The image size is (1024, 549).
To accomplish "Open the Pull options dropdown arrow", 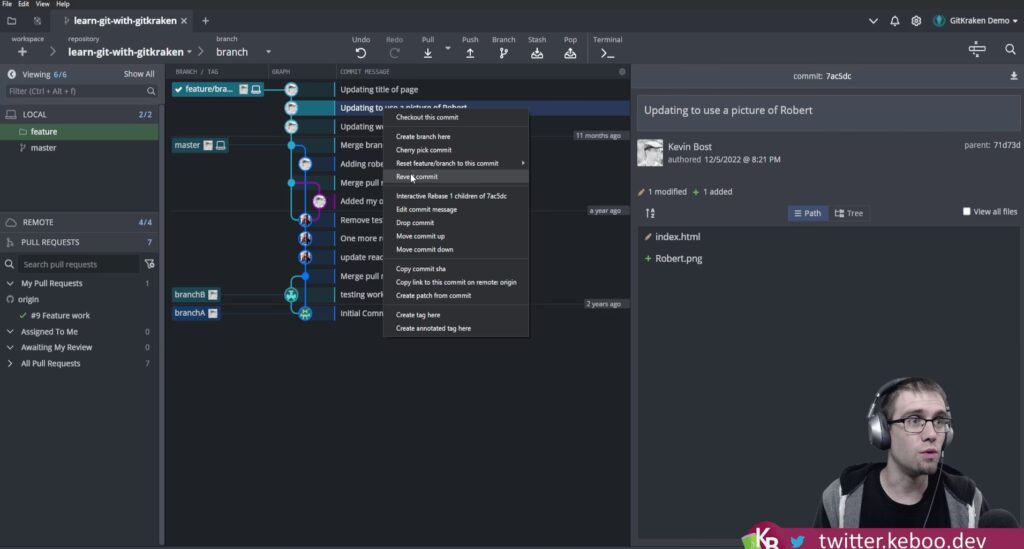I will point(448,48).
